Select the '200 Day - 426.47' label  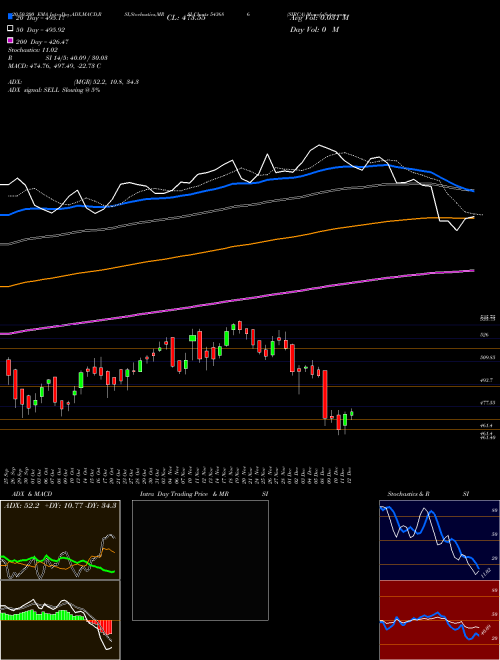coord(43,42)
